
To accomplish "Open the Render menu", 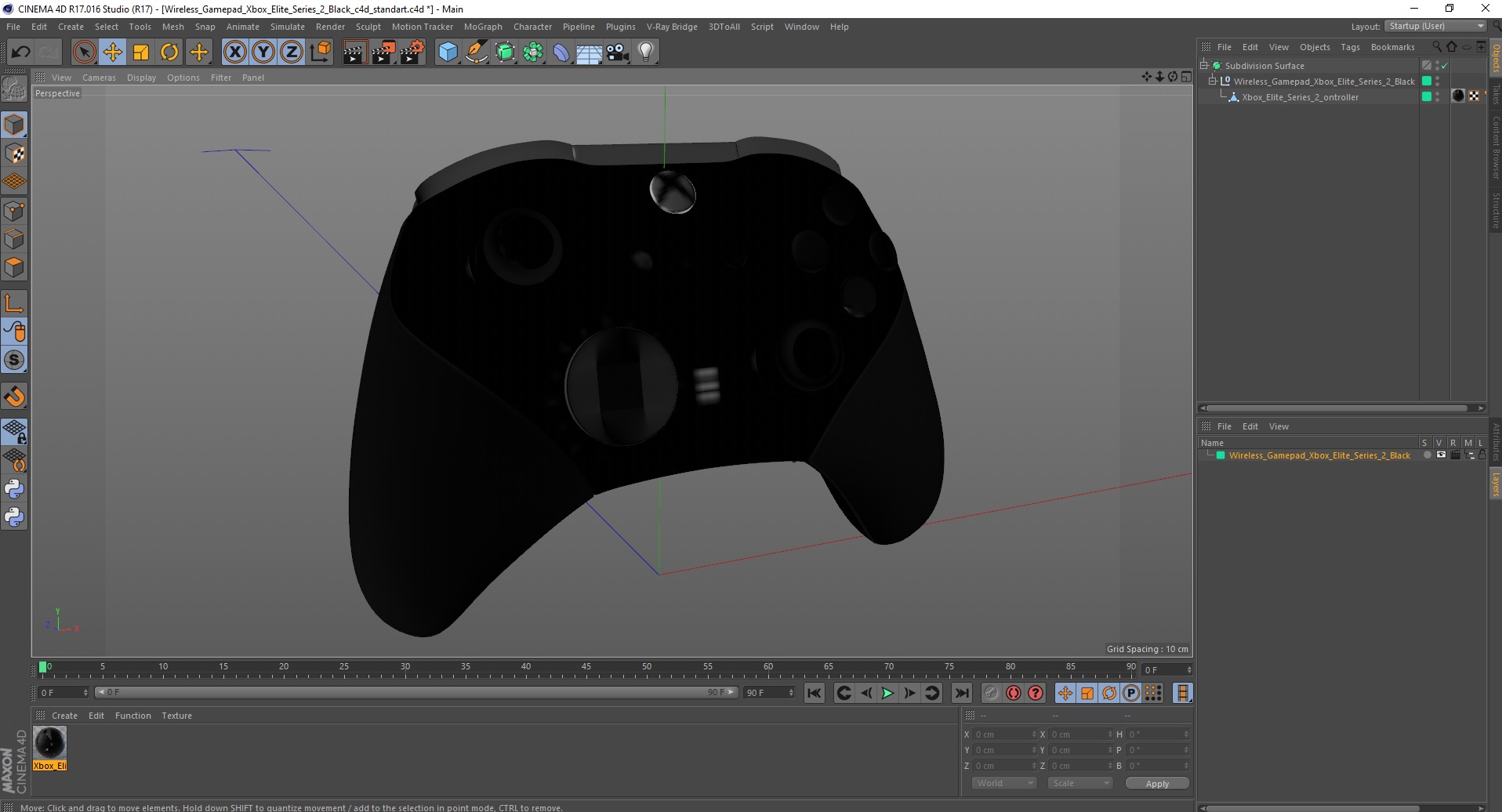I will 330,27.
